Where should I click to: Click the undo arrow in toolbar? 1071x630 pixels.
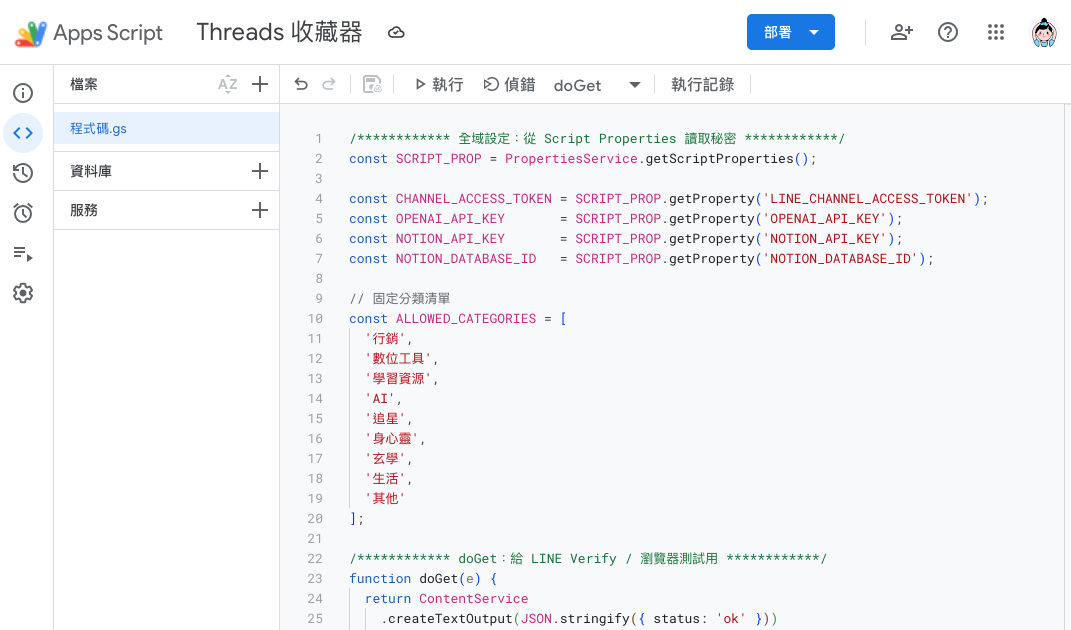[x=301, y=85]
